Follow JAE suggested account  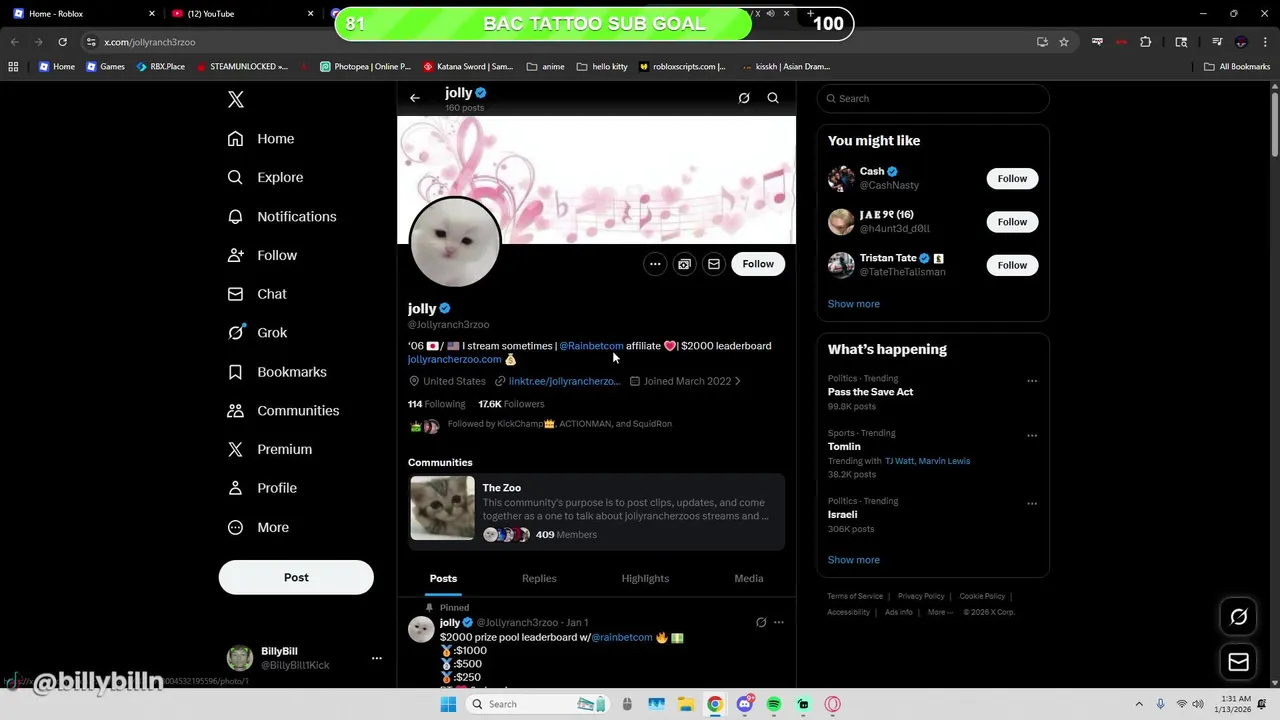coord(1012,222)
